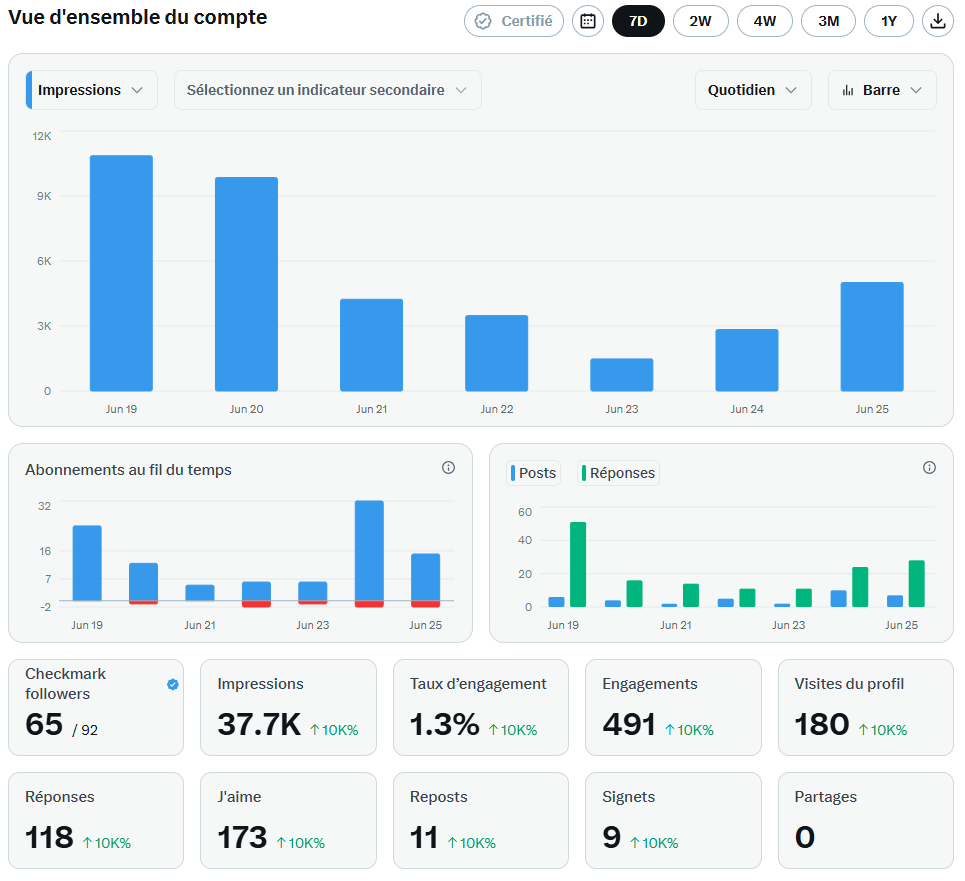Click the blue verified checkmark icon

tap(173, 685)
